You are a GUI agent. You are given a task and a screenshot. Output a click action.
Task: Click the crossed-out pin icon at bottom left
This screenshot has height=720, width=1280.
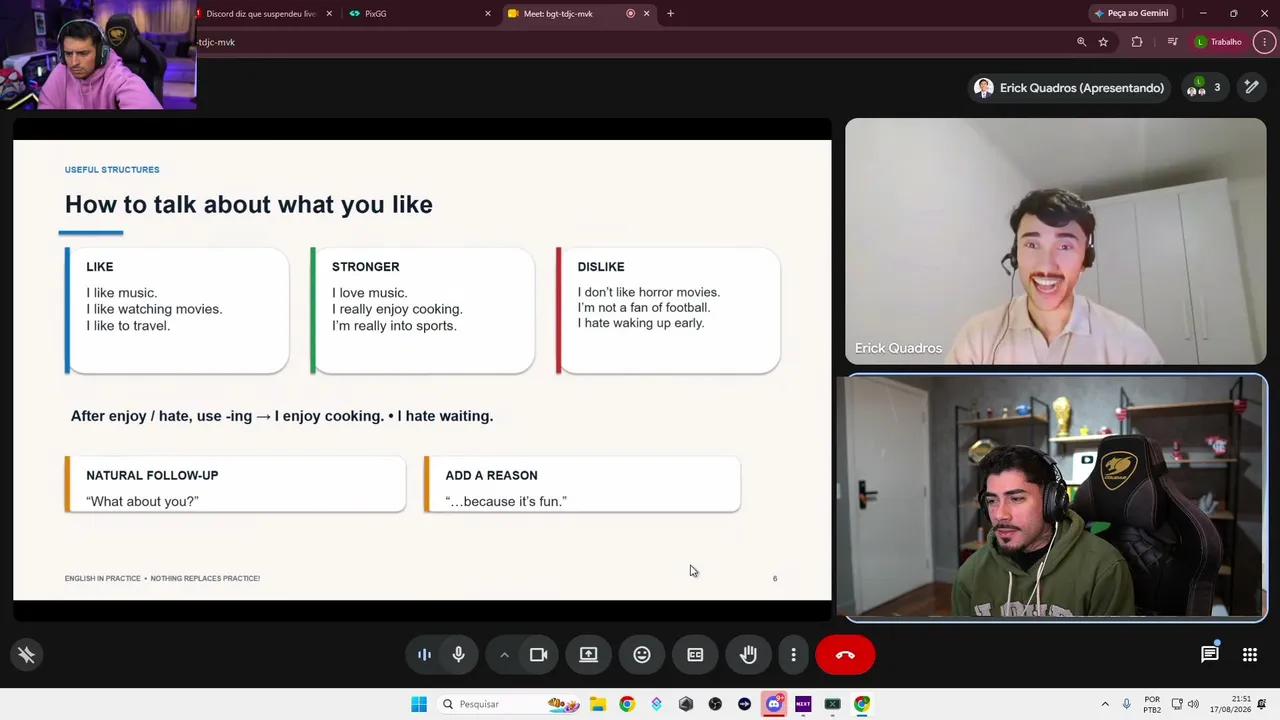coord(26,655)
